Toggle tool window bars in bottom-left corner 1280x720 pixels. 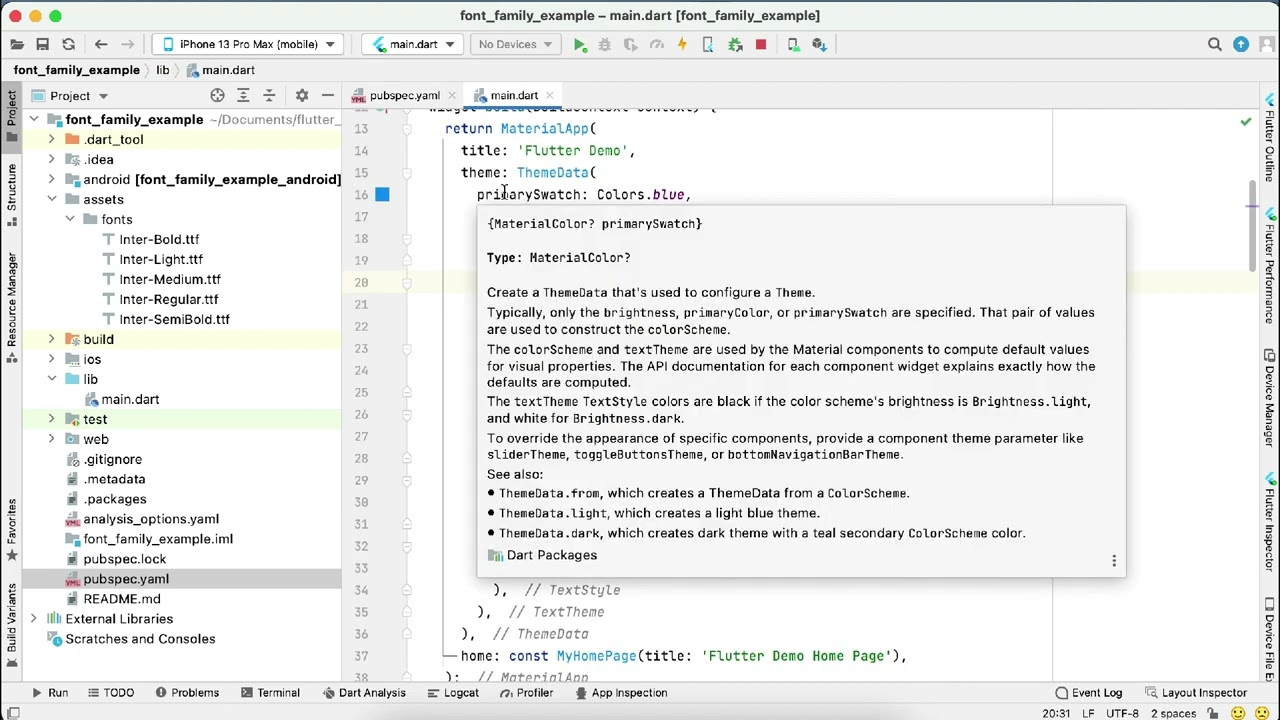13,713
